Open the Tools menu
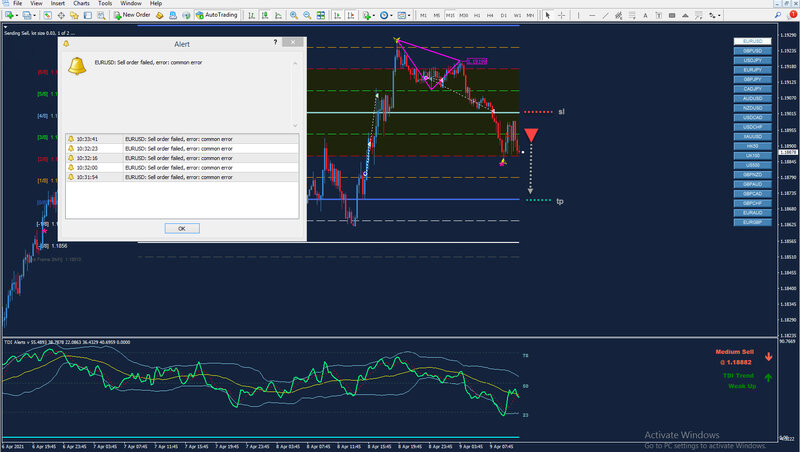Screen dimensions: 800x452 point(105,3)
